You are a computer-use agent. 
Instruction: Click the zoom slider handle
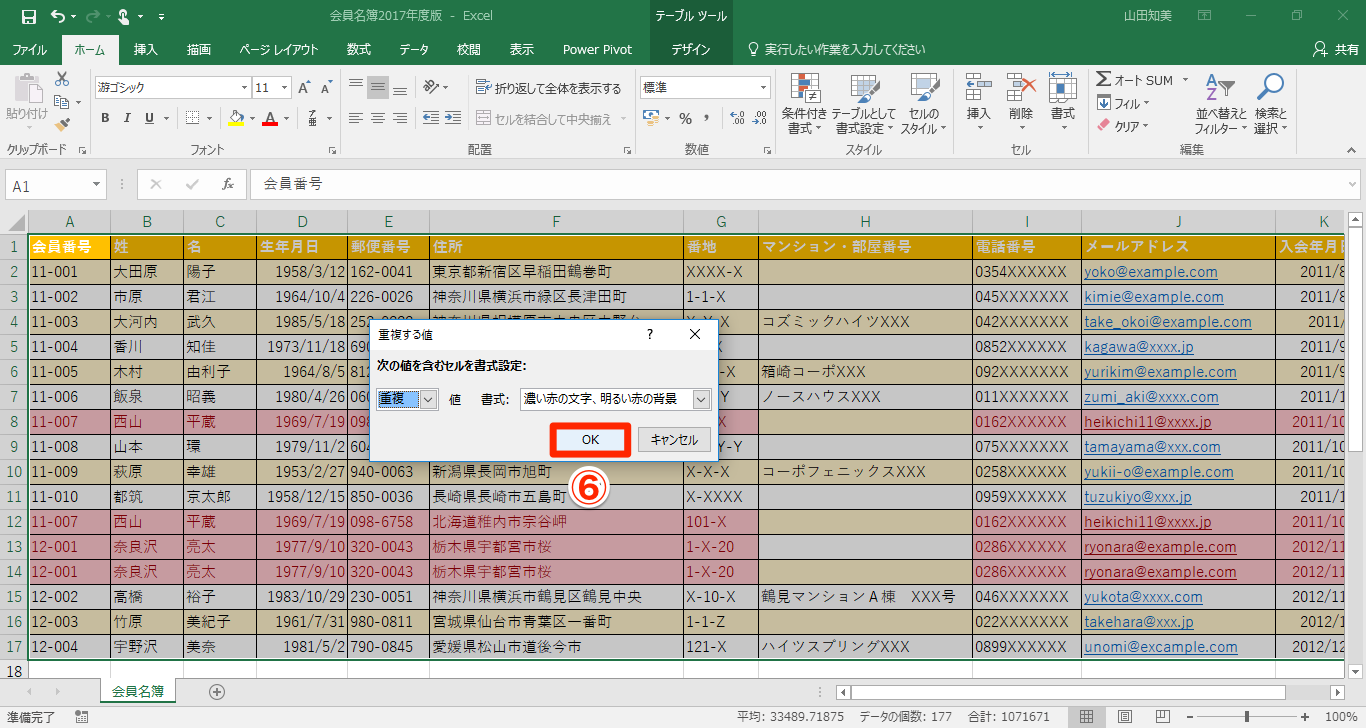click(1247, 717)
